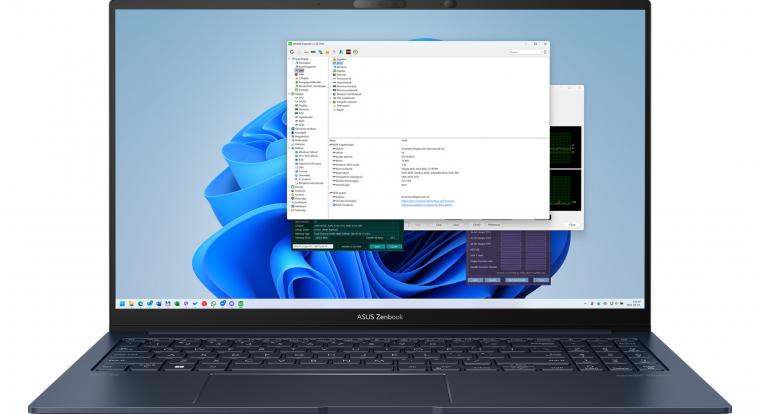Select RAS under the network branch
Viewport: 760px width, 414px height.
pyautogui.click(x=300, y=159)
